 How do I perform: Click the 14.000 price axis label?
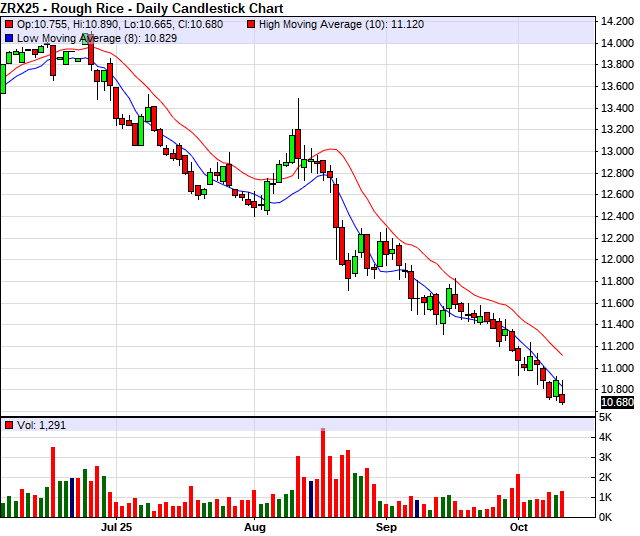617,43
